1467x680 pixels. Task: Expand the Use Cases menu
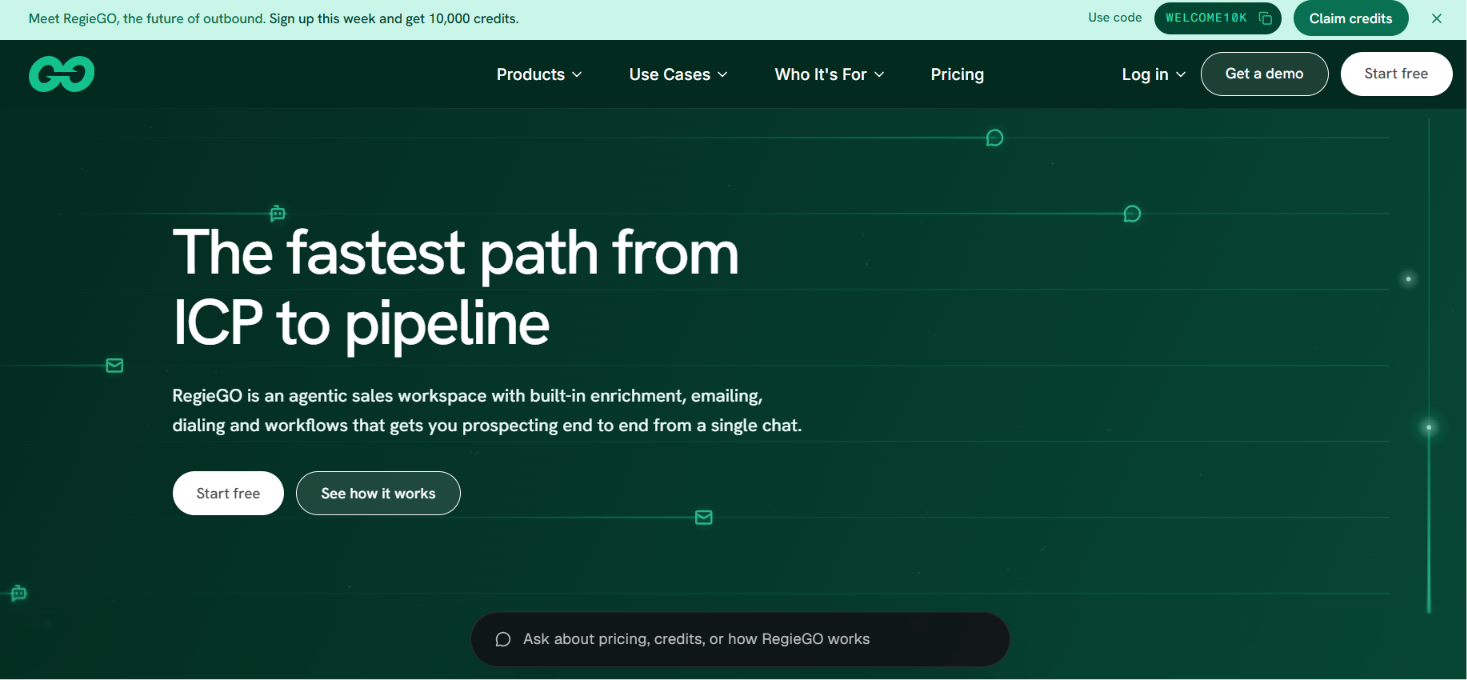678,74
